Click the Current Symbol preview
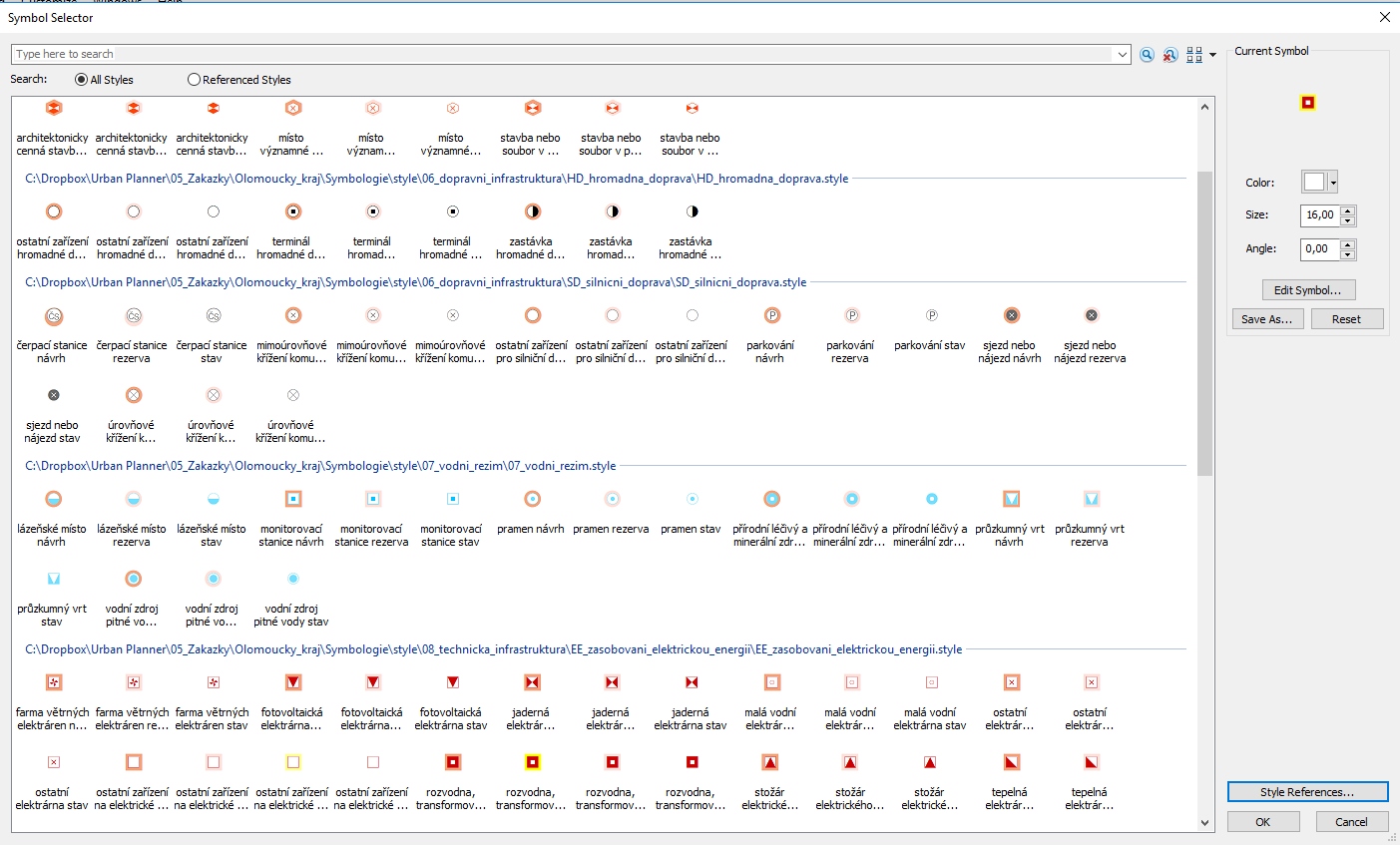Viewport: 1400px width, 845px height. pos(1308,103)
